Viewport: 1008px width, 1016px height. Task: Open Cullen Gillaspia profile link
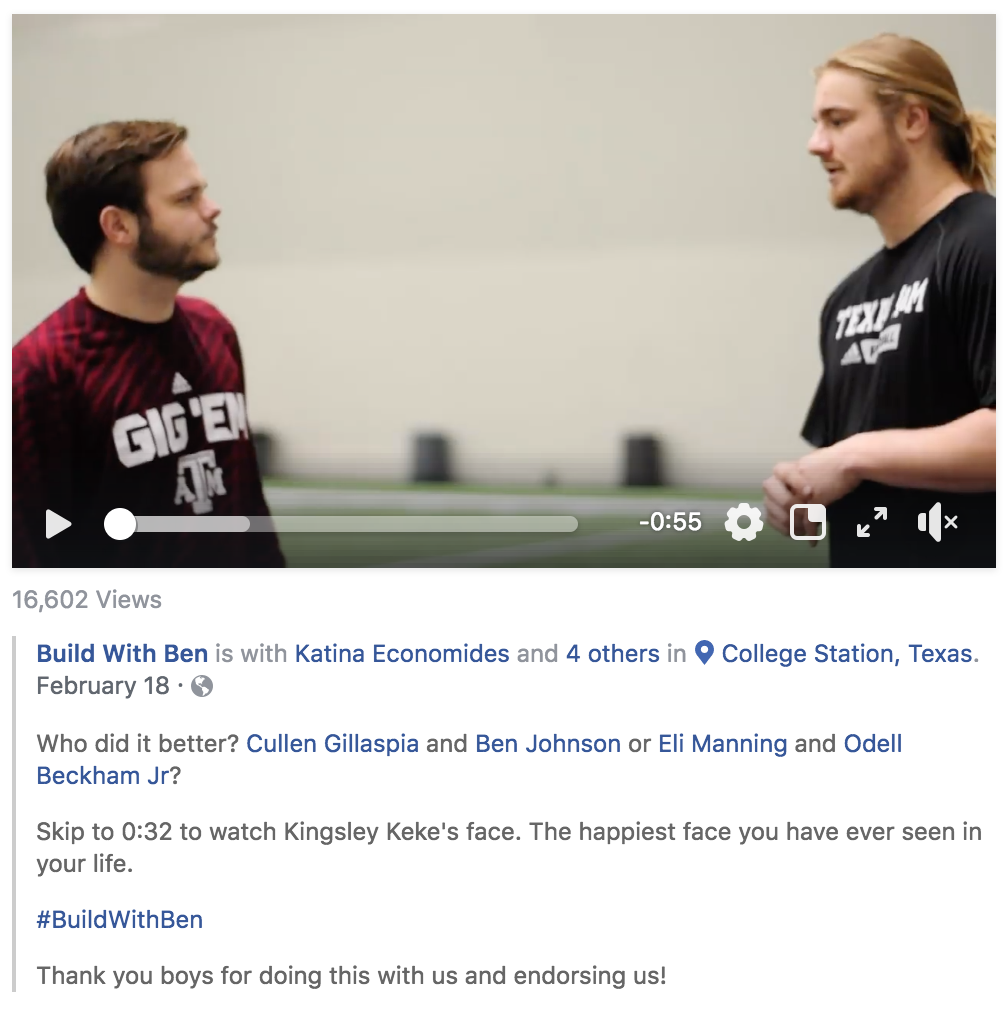pyautogui.click(x=332, y=743)
